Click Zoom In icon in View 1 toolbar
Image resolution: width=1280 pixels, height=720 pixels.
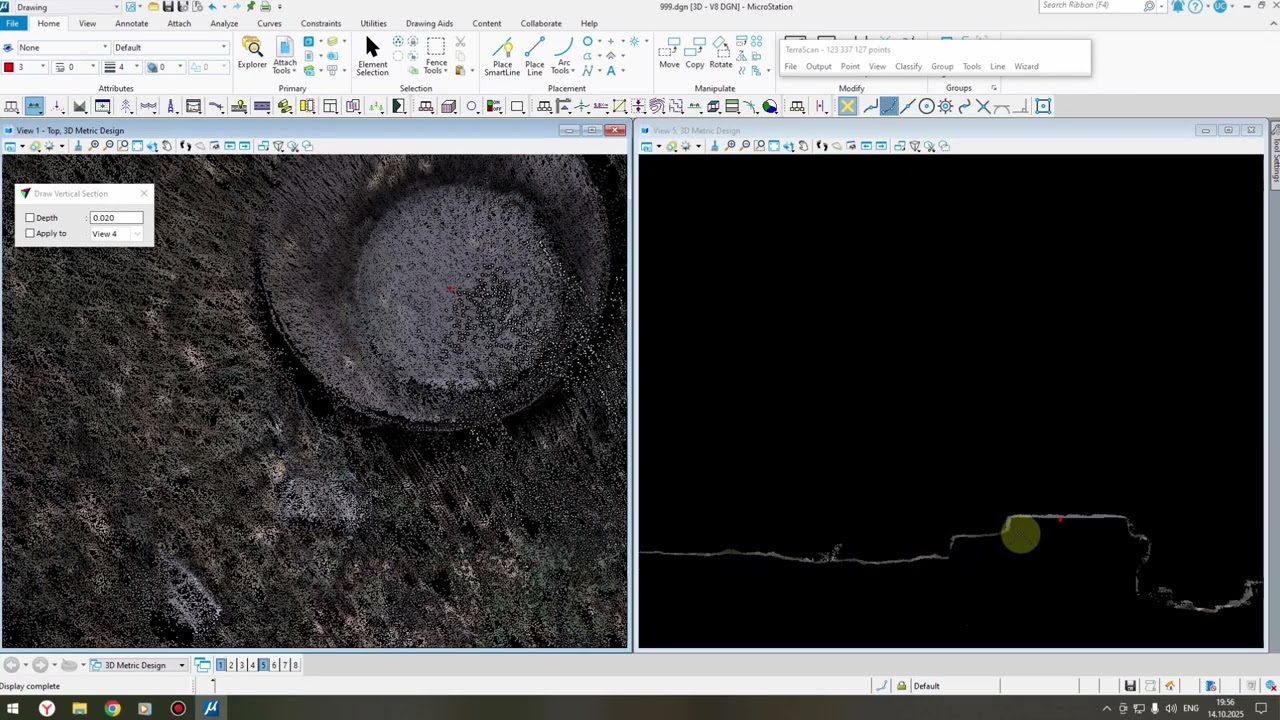click(x=94, y=146)
